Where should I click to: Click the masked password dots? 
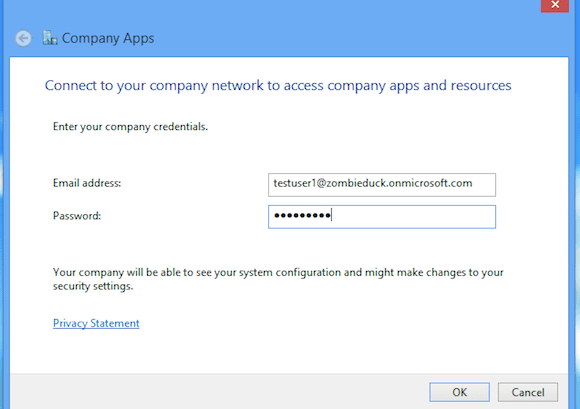(x=302, y=215)
